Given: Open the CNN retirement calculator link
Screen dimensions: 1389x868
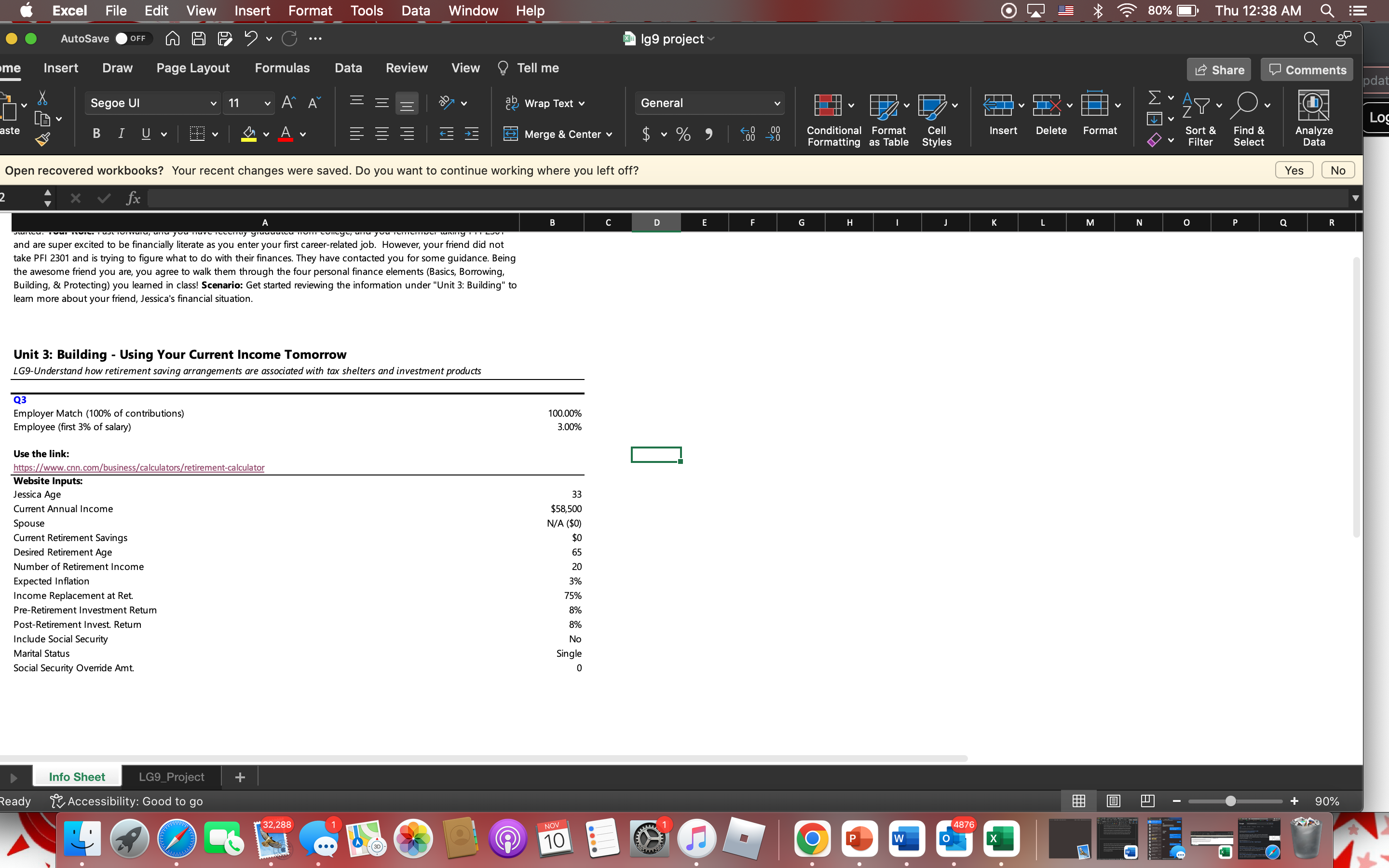Looking at the screenshot, I should 138,467.
